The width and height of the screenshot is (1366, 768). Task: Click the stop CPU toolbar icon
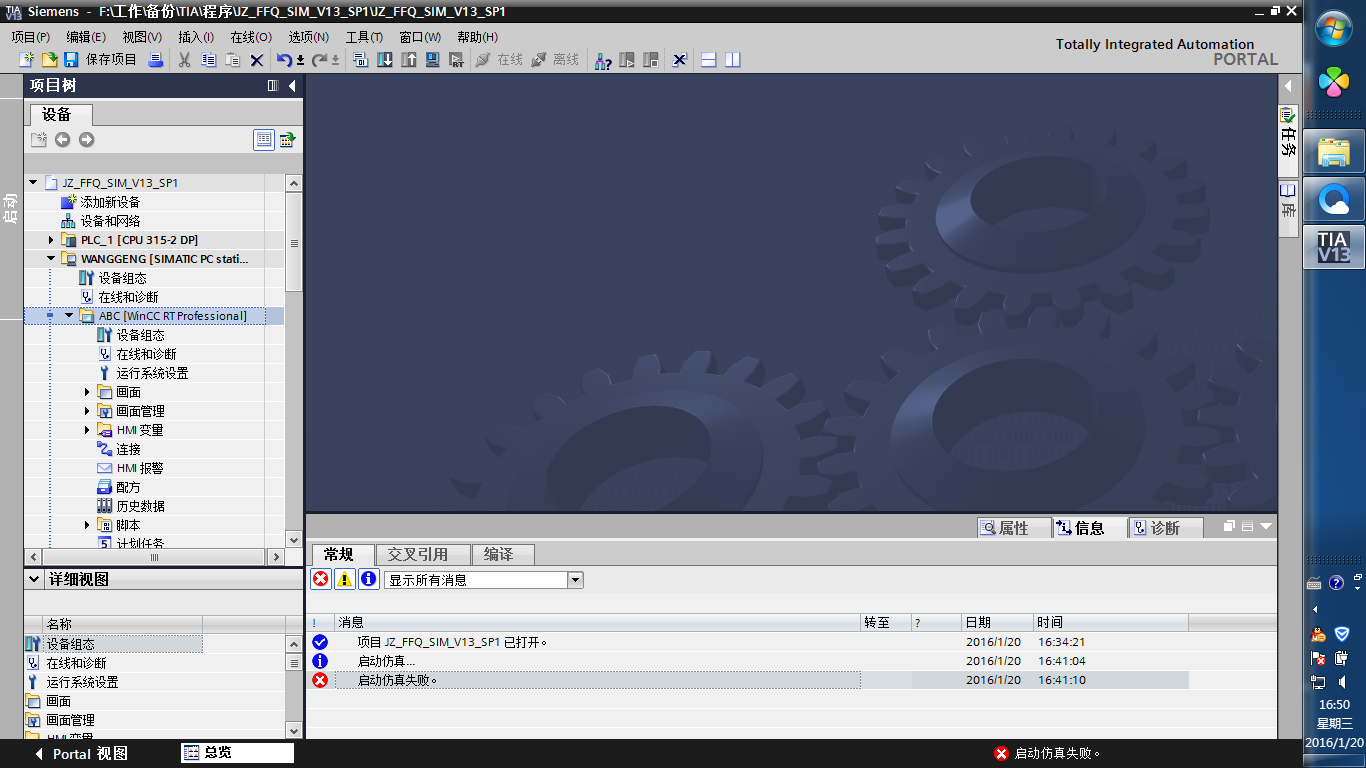[x=651, y=60]
